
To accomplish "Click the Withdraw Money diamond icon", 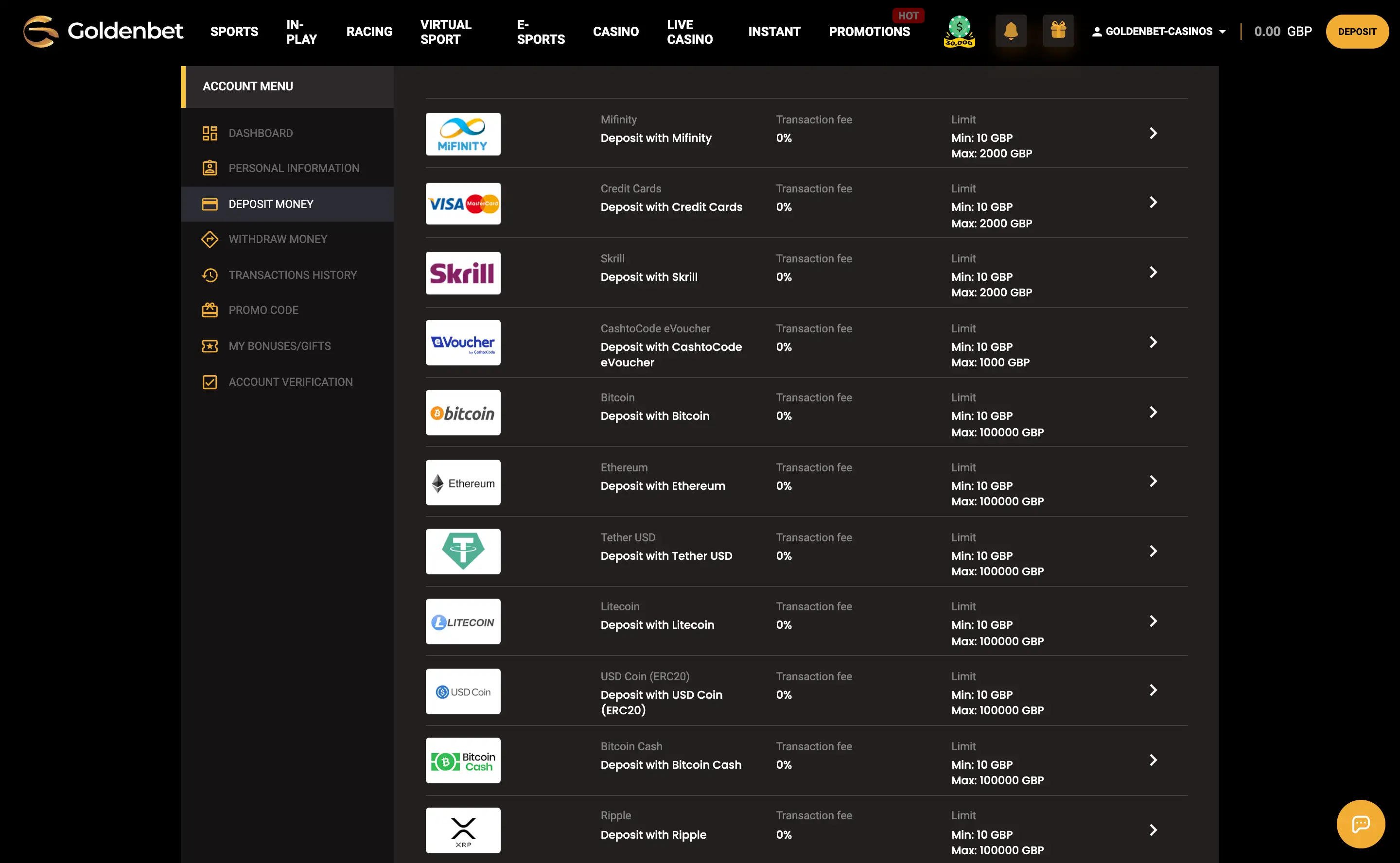I will pyautogui.click(x=210, y=239).
